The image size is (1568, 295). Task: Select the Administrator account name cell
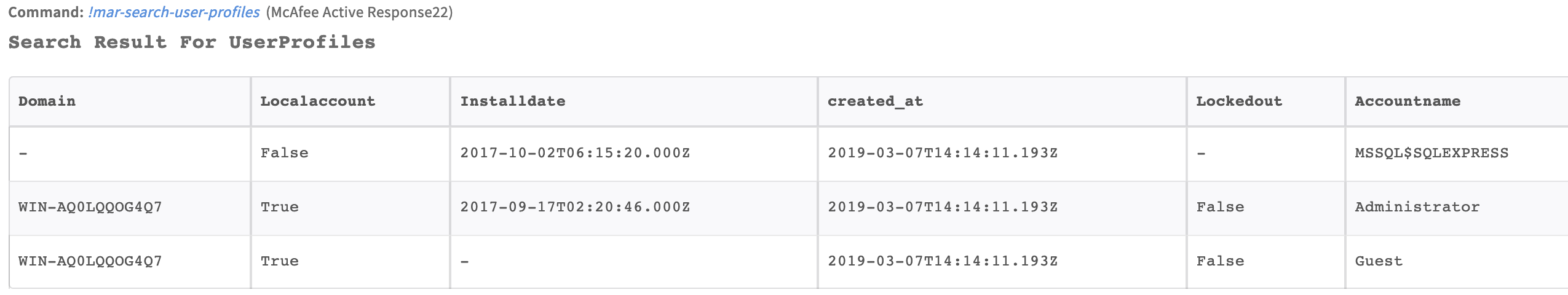(x=1417, y=207)
